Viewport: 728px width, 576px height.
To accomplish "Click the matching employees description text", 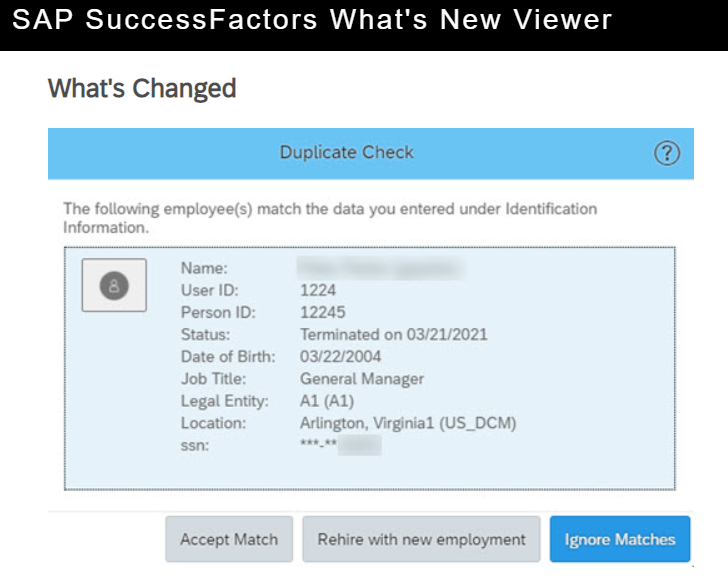I will point(330,218).
